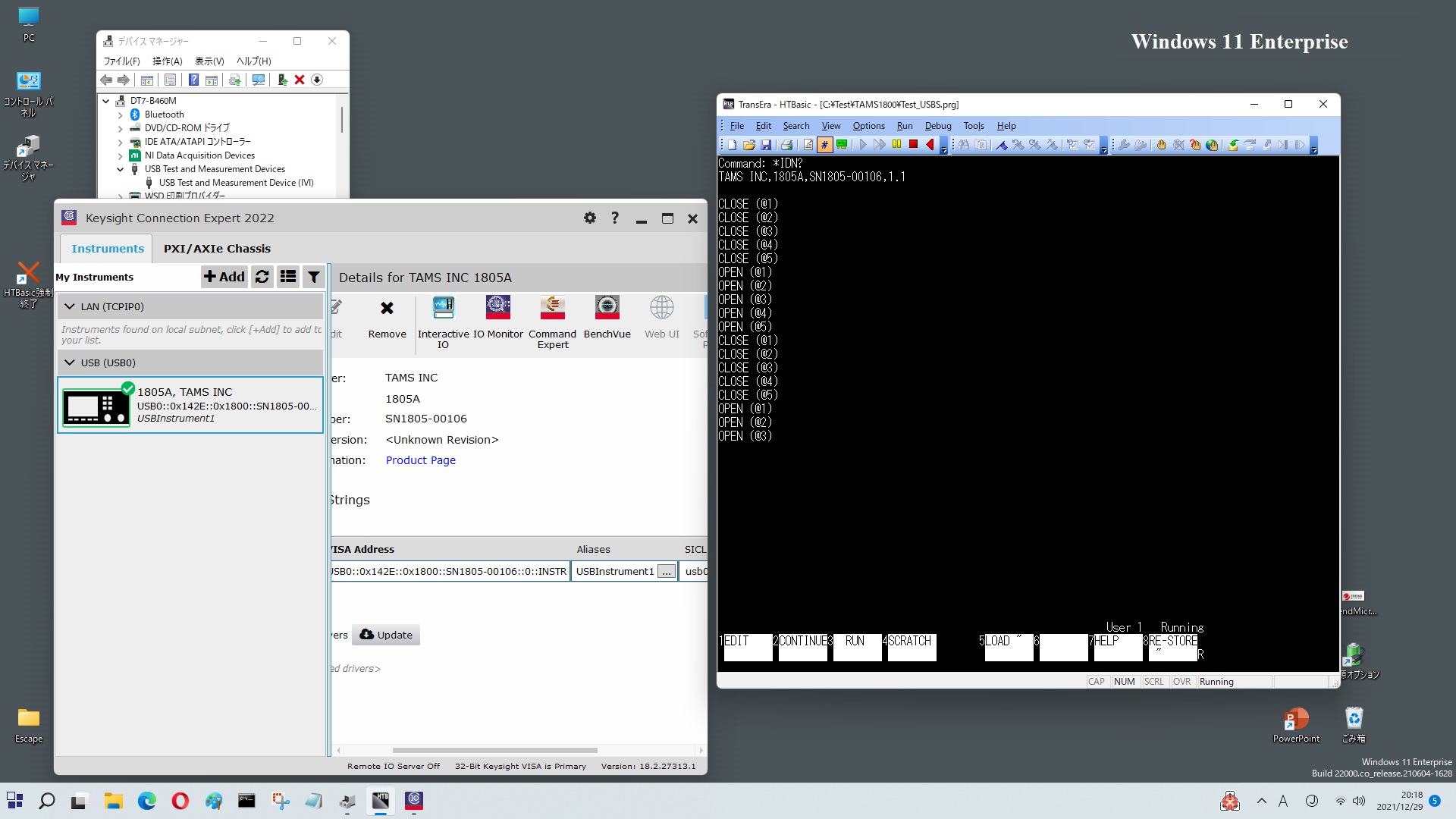Click the Open folder icon in HTBasic toolbar
The image size is (1456, 819).
[749, 145]
